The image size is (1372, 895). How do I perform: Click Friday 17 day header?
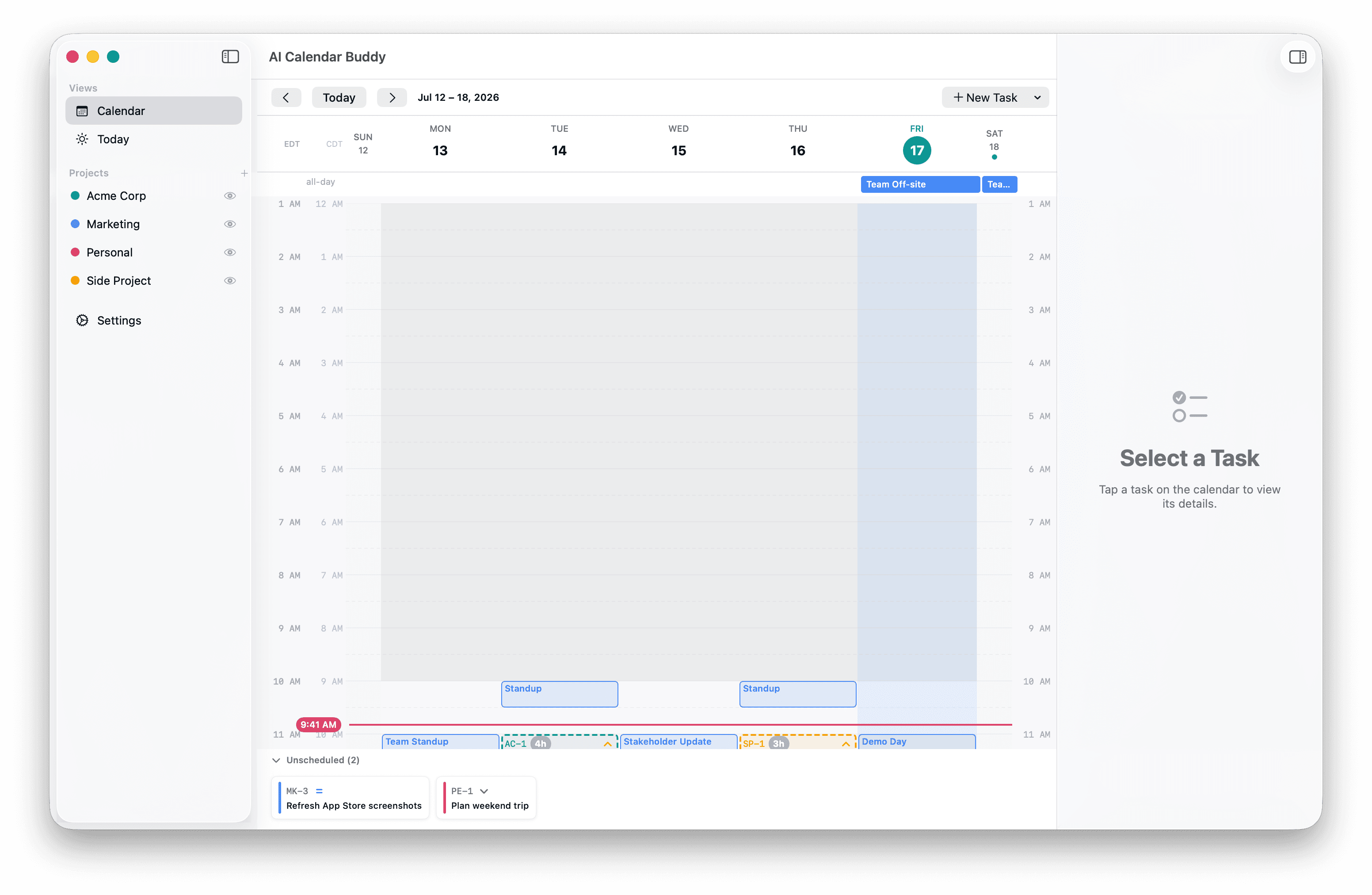click(x=917, y=144)
